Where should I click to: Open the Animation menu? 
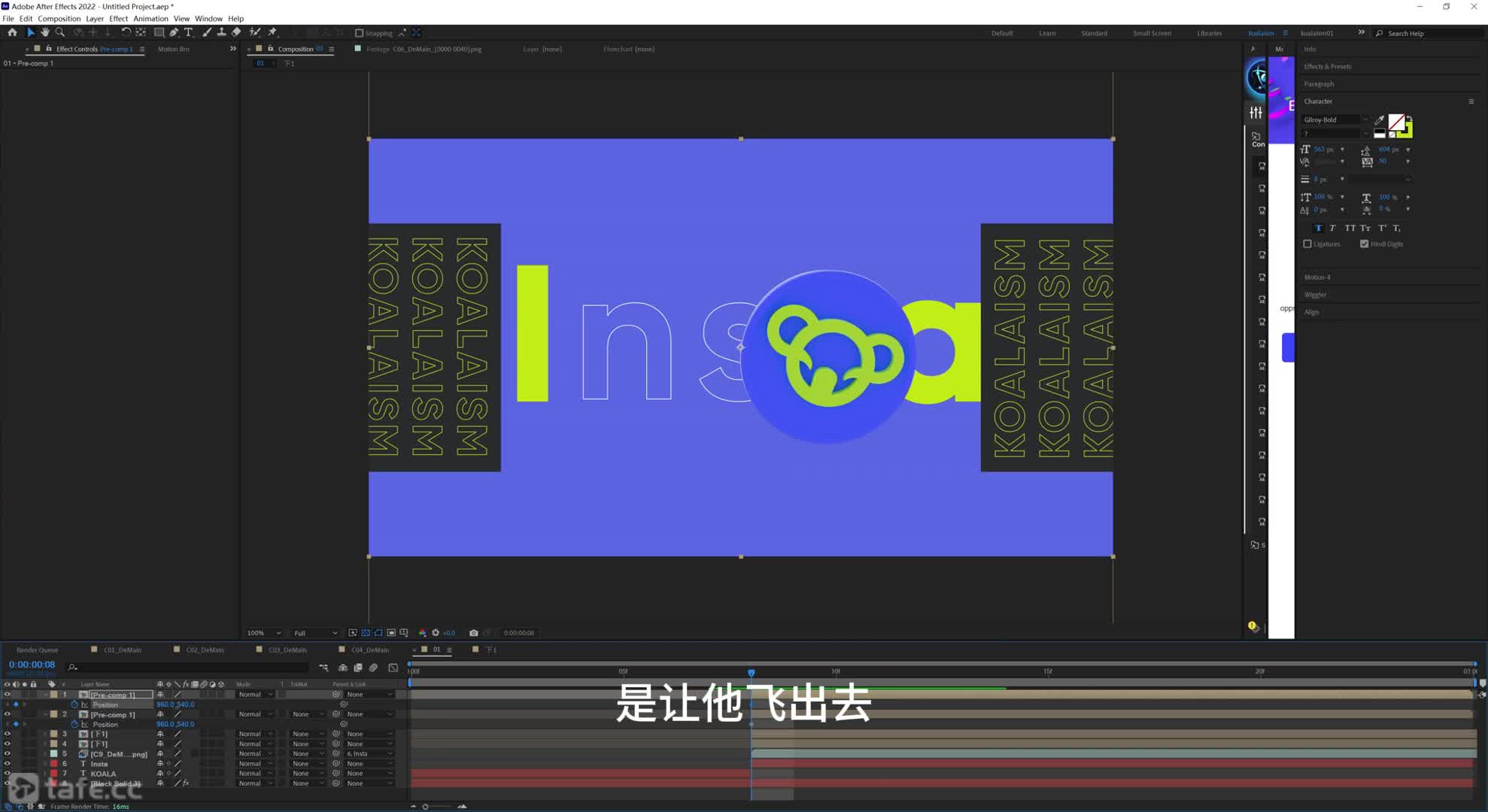coord(150,19)
